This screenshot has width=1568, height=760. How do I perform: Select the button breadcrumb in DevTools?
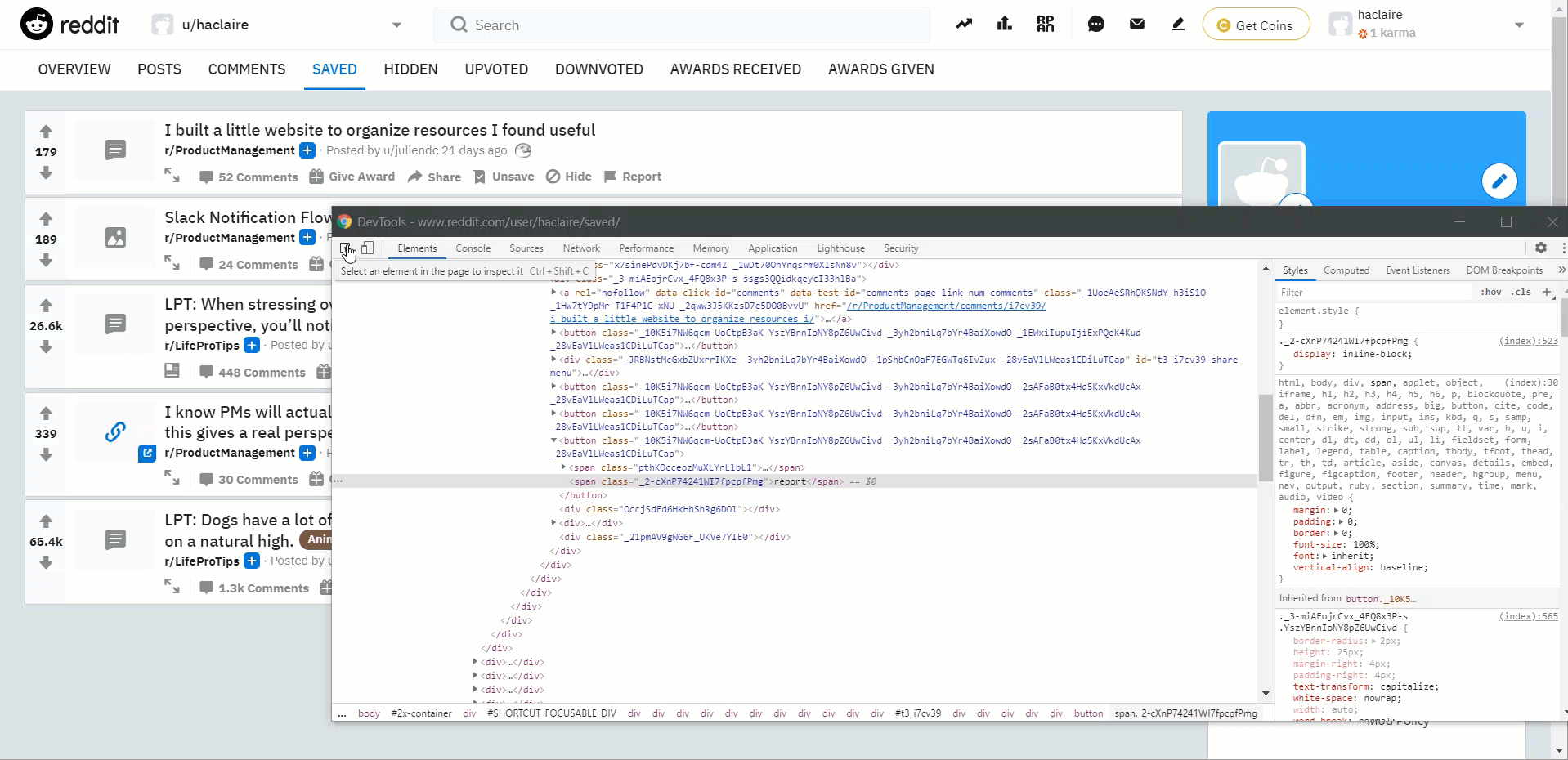(1088, 713)
